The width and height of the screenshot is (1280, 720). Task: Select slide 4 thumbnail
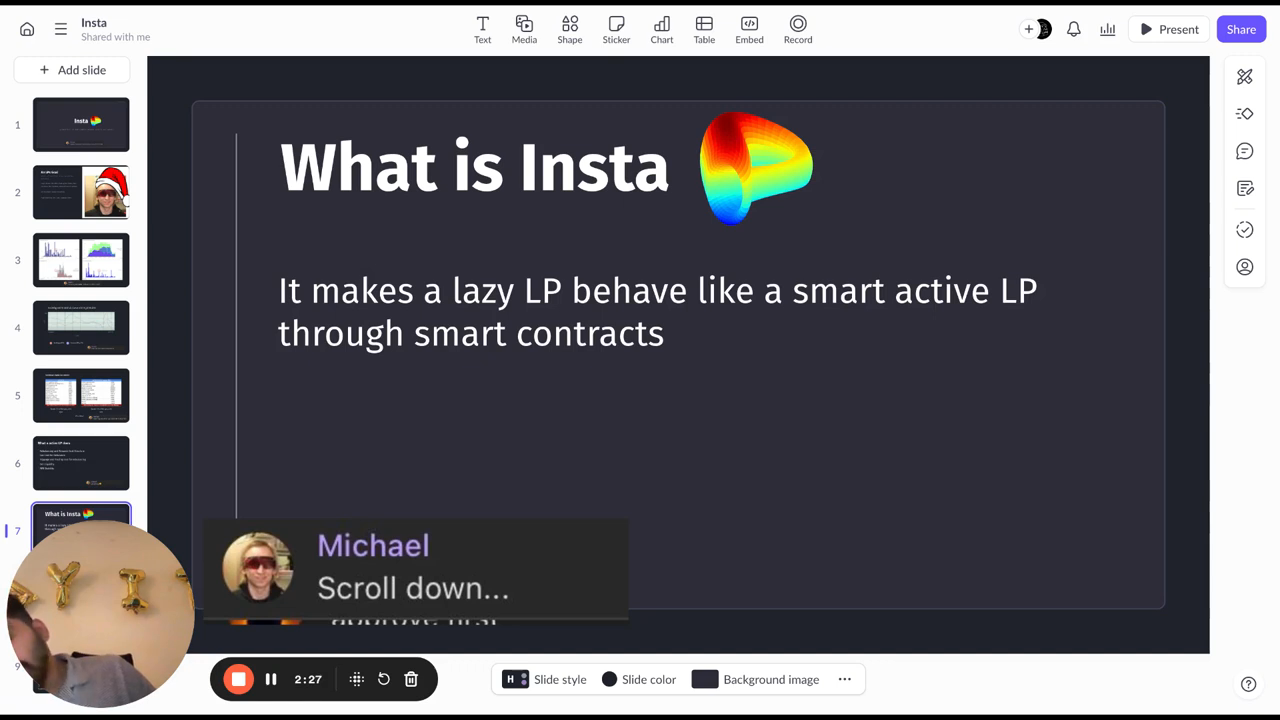pyautogui.click(x=81, y=327)
